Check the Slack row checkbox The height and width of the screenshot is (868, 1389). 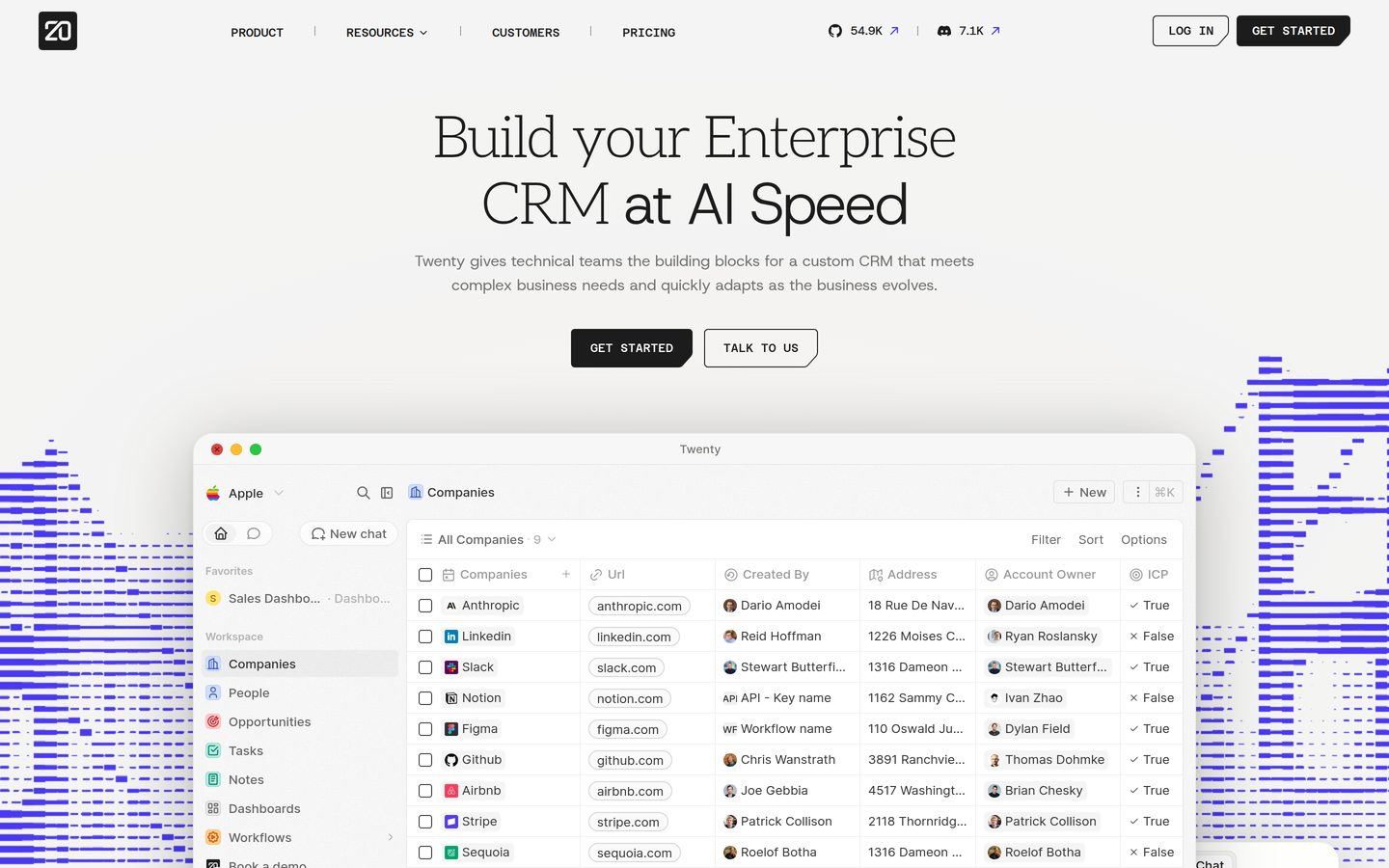(x=425, y=667)
